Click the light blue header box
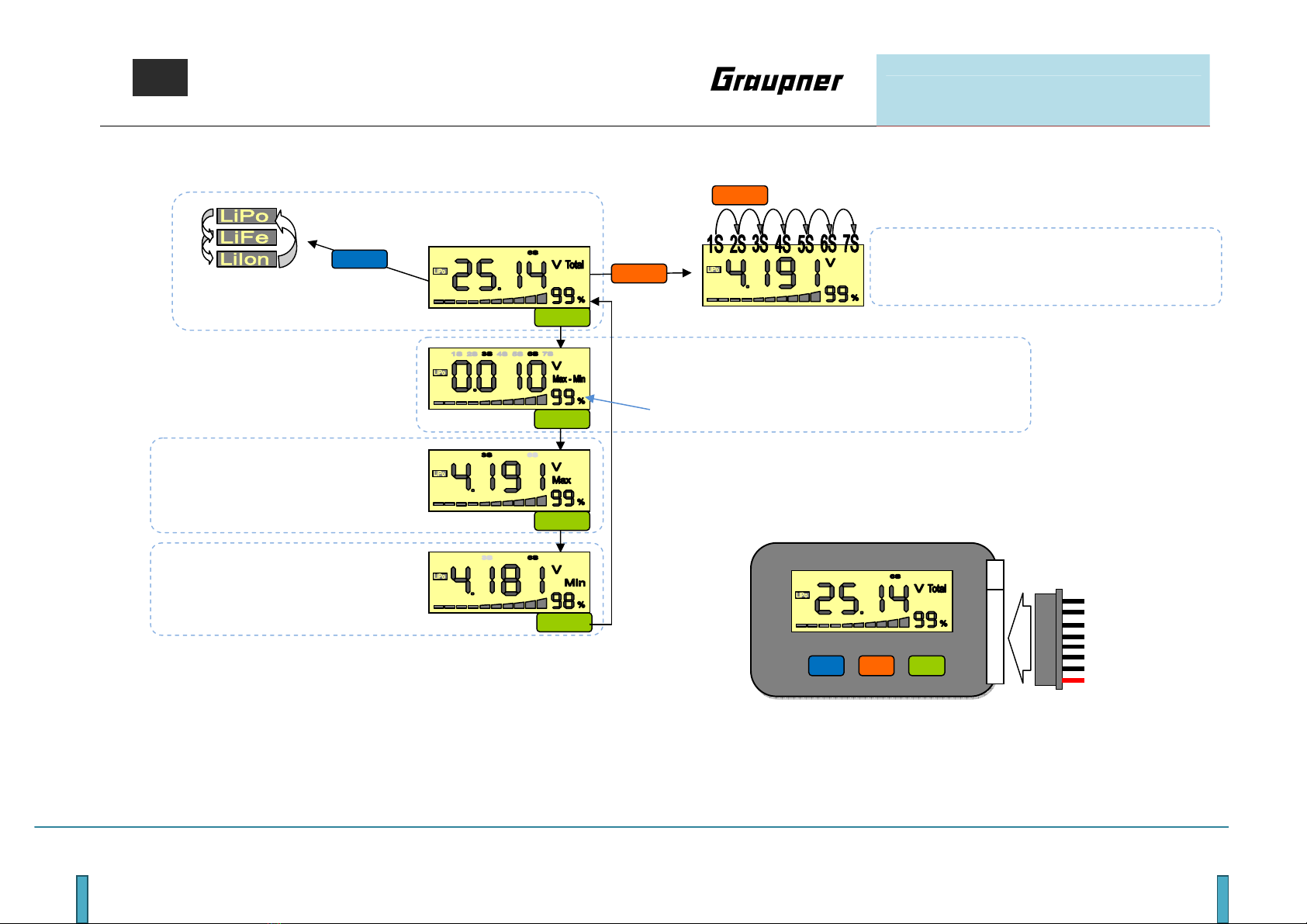Screen dimensions: 1307x924 1043,90
